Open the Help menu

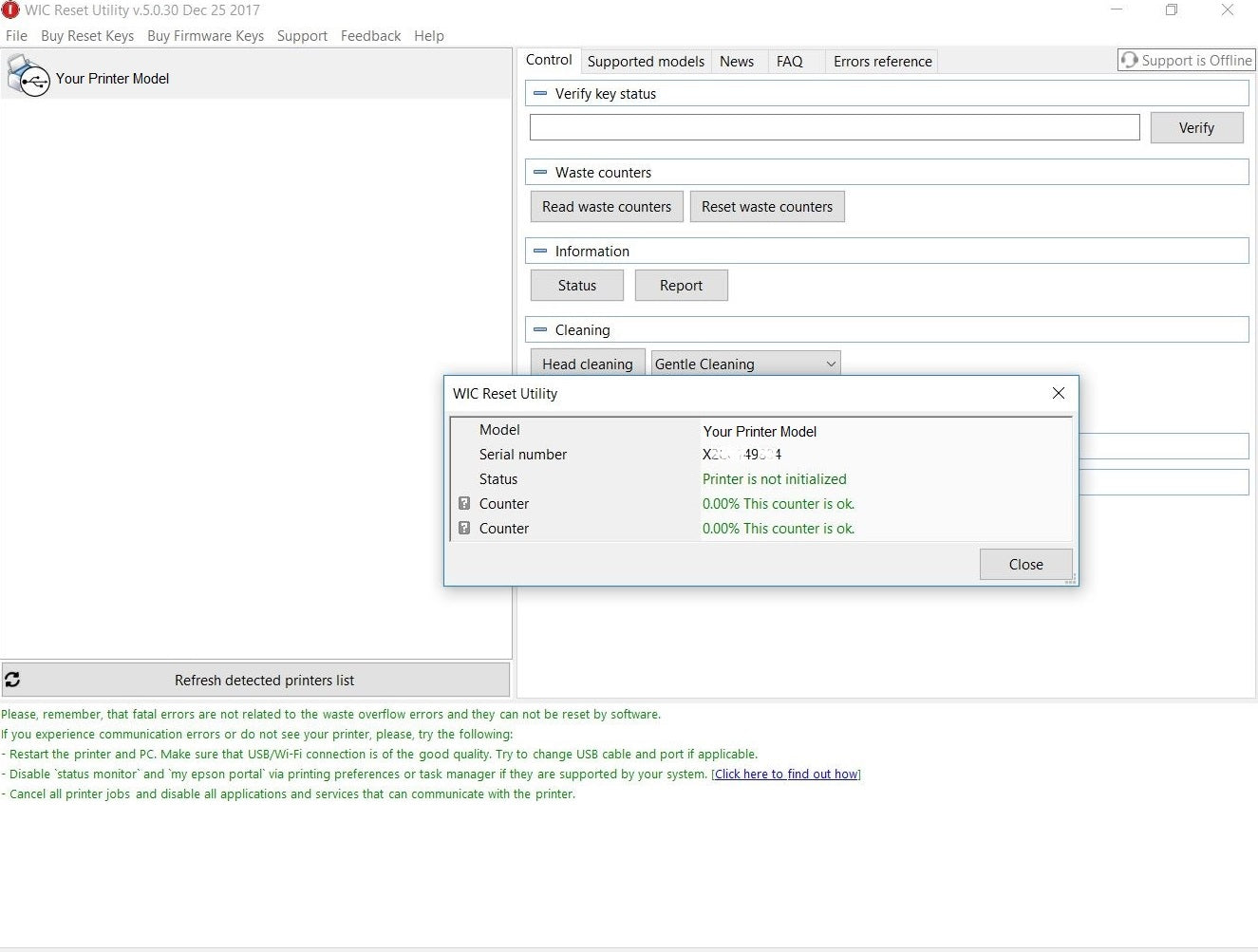click(x=428, y=35)
